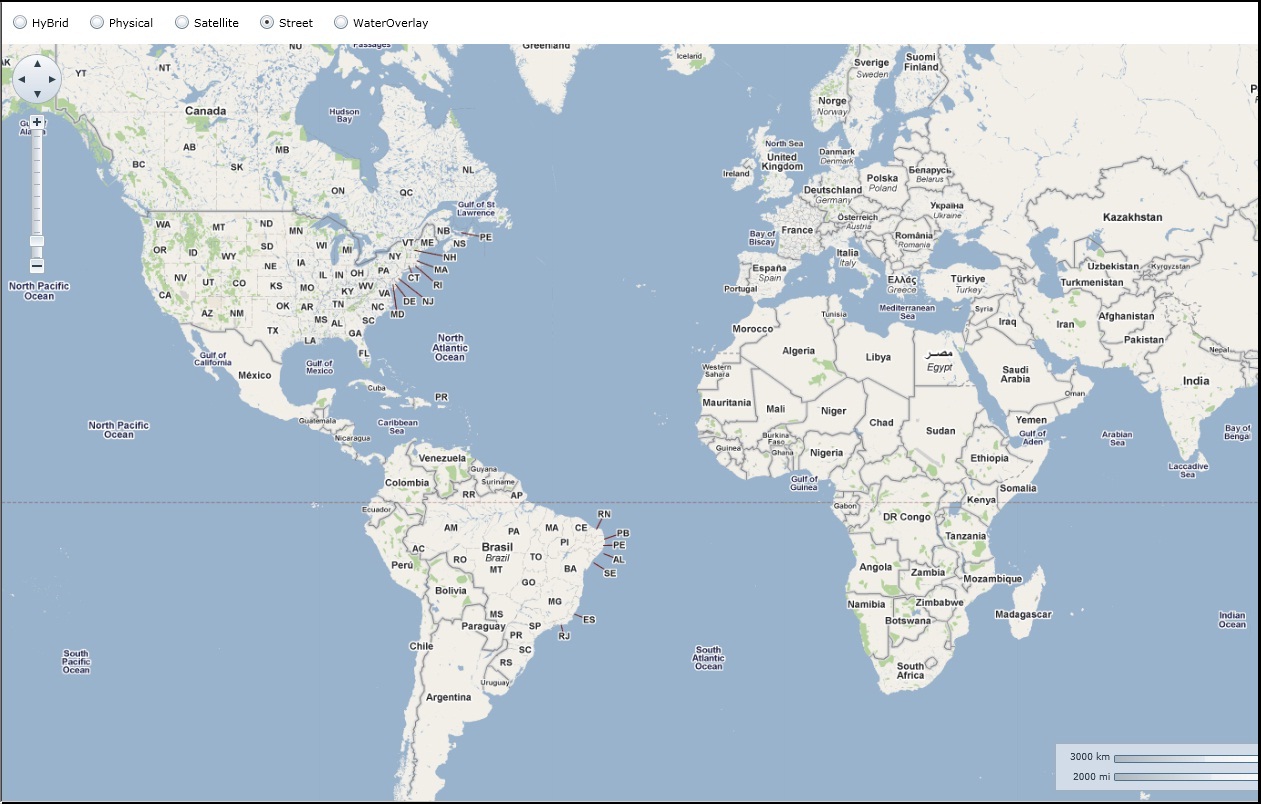Click the Tanzania label

click(x=966, y=536)
